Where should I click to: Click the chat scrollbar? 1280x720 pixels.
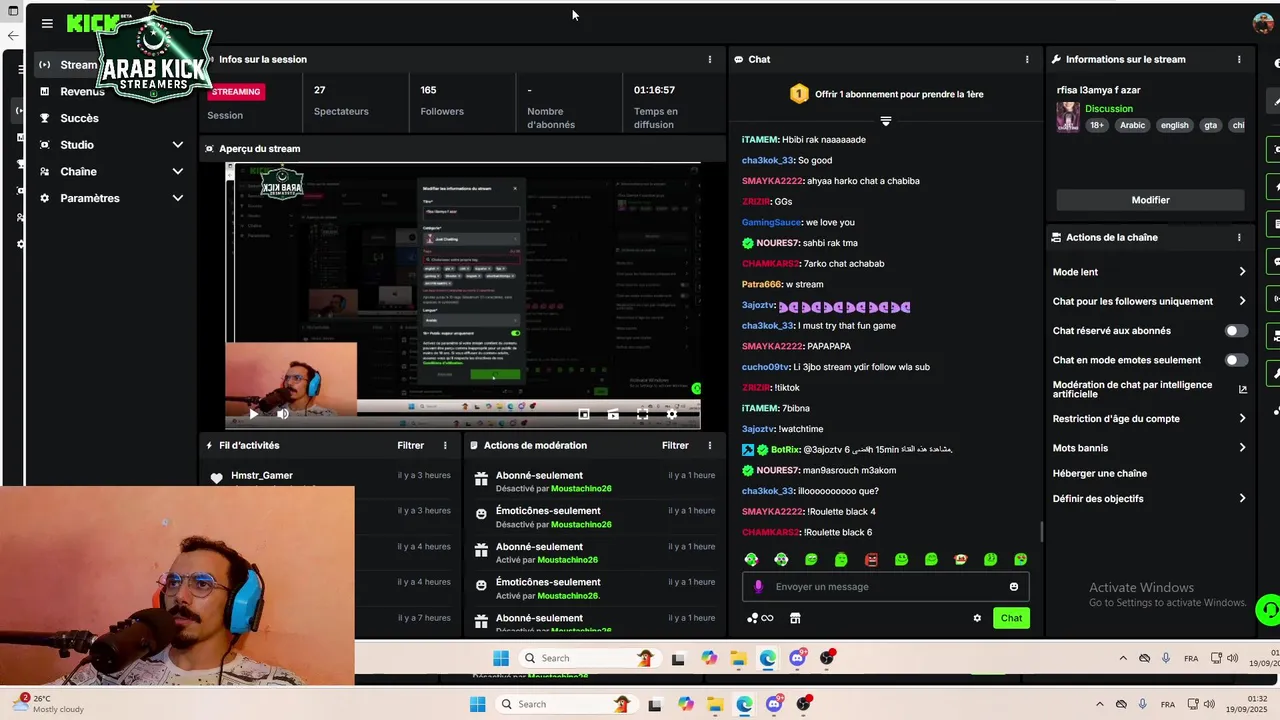click(x=1041, y=531)
